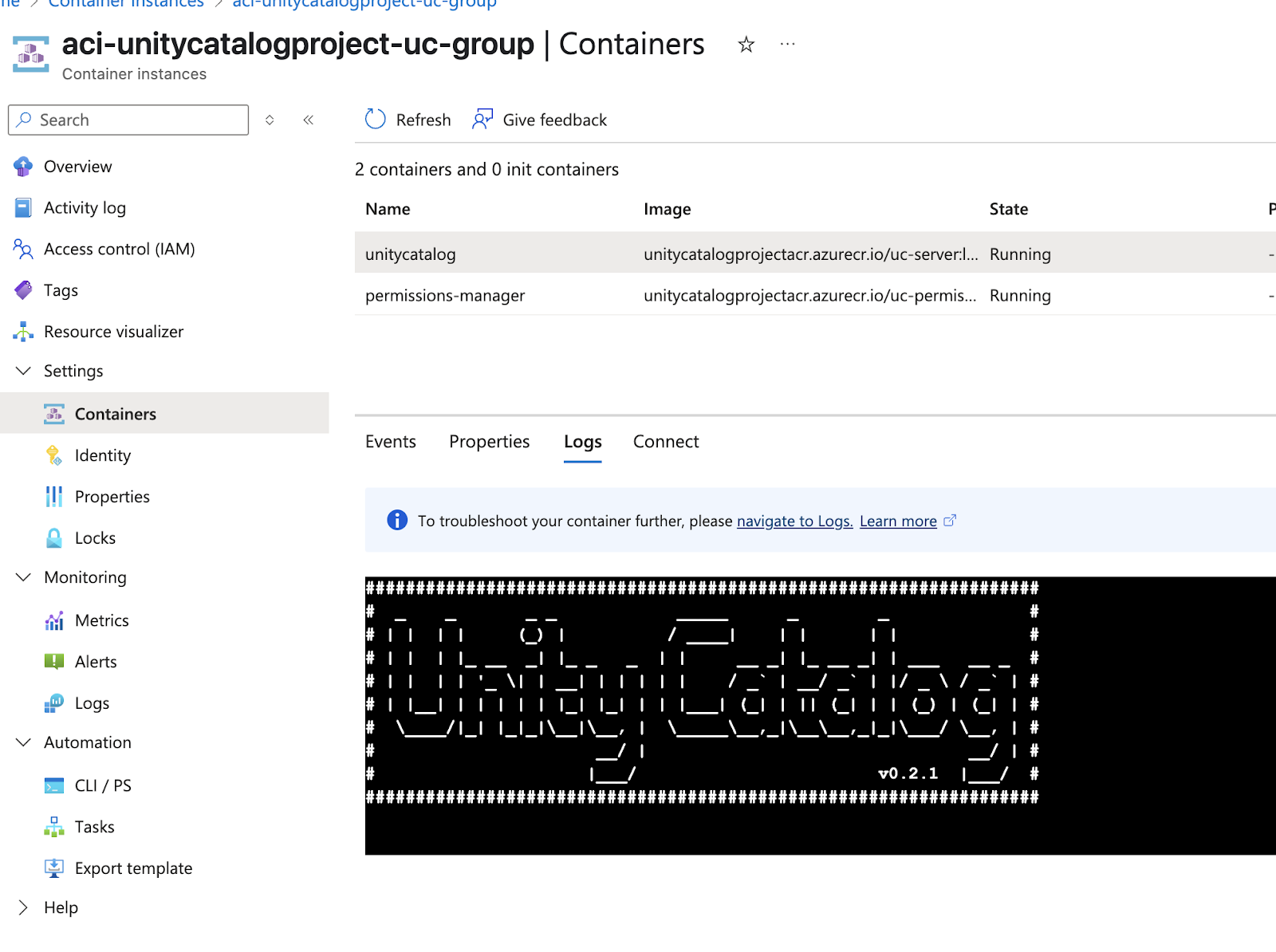Open Activity log in the sidebar

85,208
